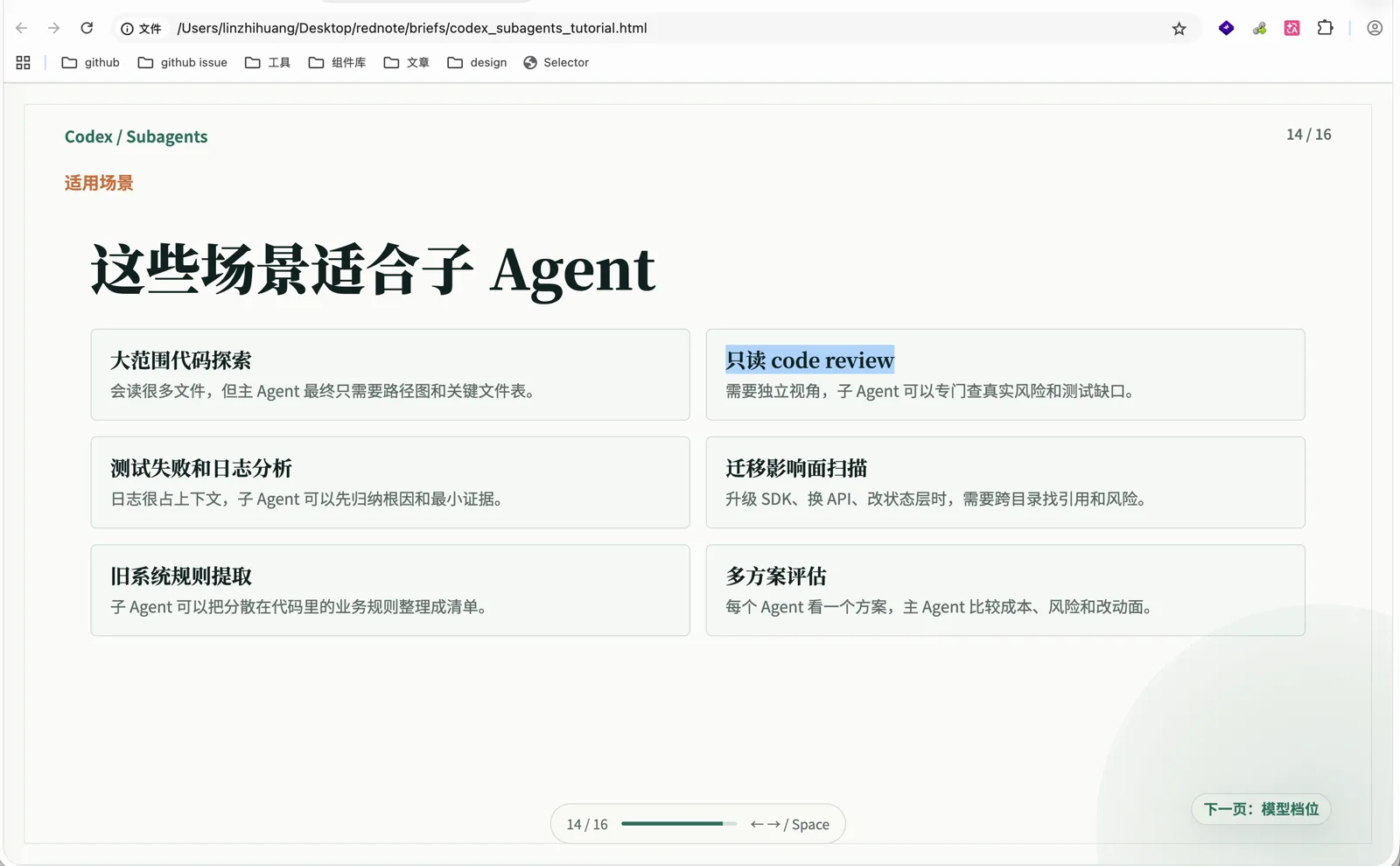Go to next page 下一页：模型档位
The height and width of the screenshot is (866, 1400).
point(1261,809)
